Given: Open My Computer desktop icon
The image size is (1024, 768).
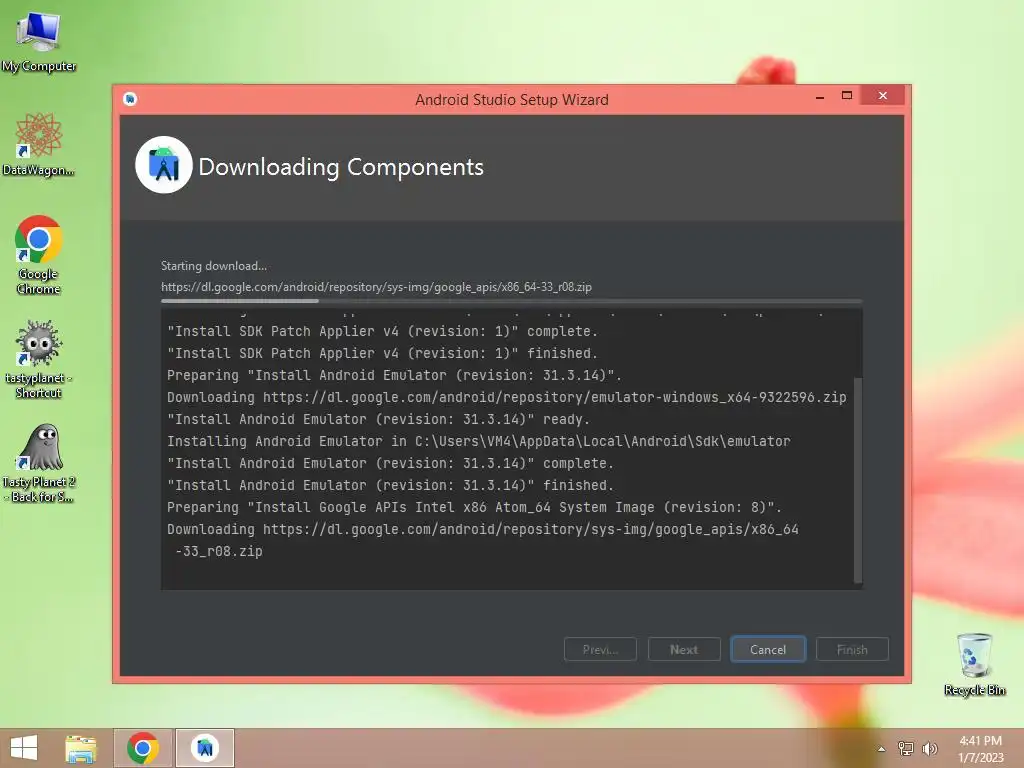Looking at the screenshot, I should coord(39,40).
